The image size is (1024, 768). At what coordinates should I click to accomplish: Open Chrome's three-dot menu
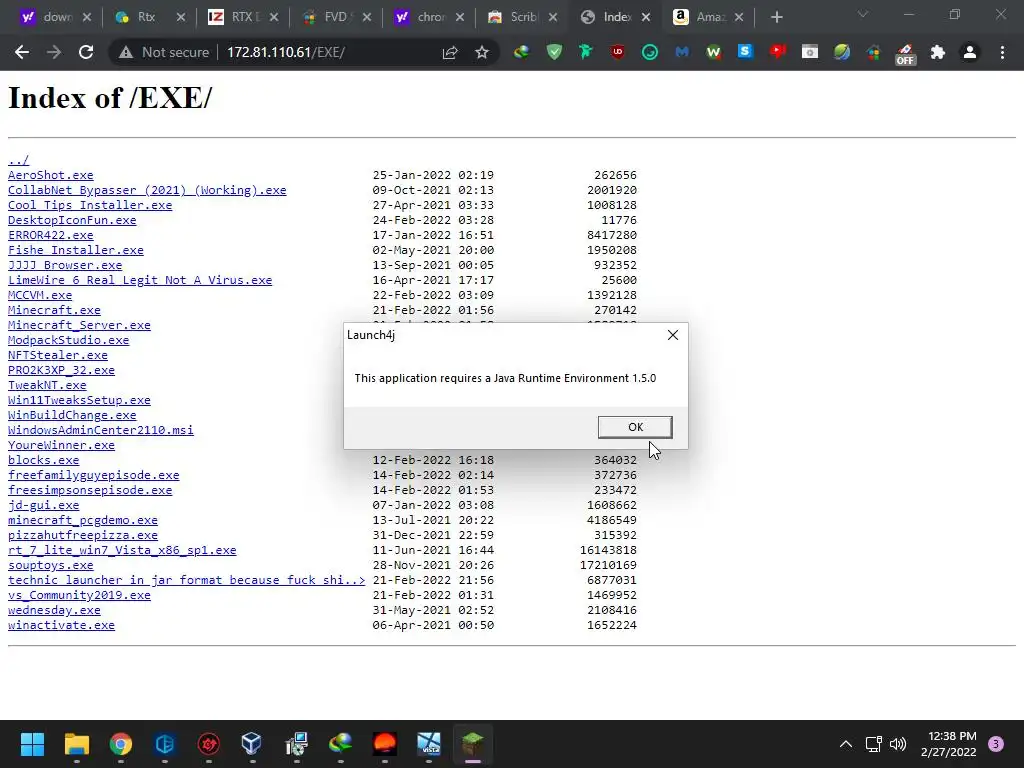tap(1002, 52)
